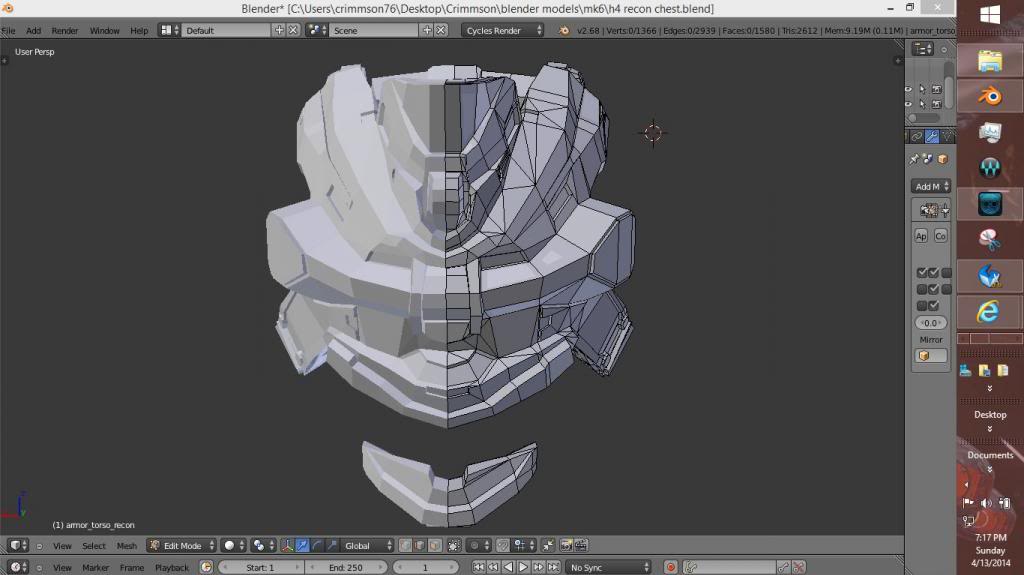Open the No Sync playback dropdown

[x=607, y=567]
